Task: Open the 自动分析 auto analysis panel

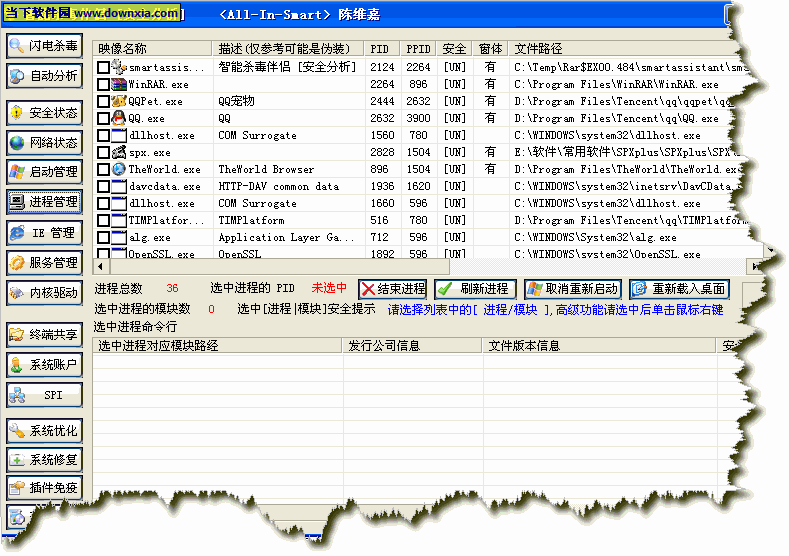Action: point(44,76)
